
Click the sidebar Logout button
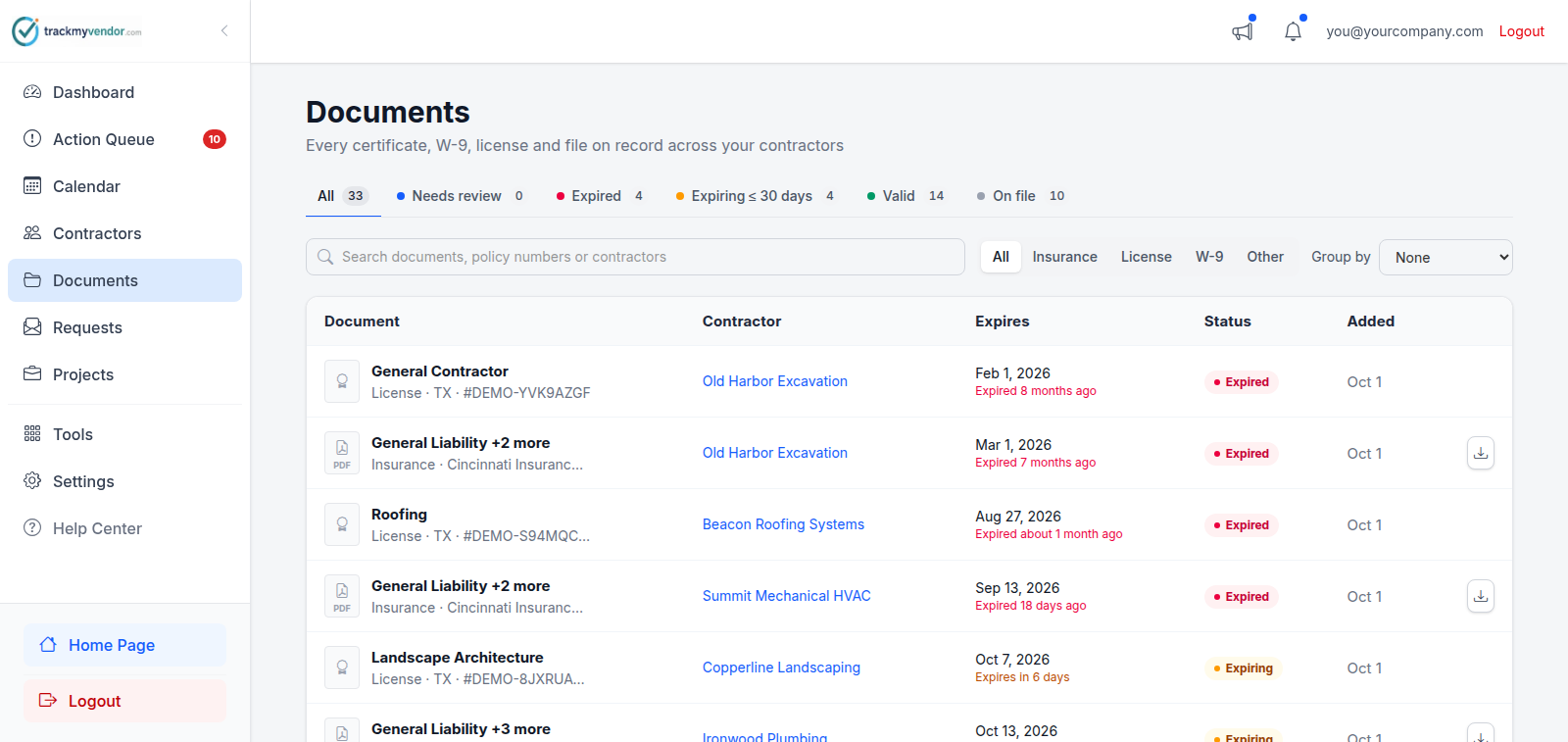click(x=124, y=701)
